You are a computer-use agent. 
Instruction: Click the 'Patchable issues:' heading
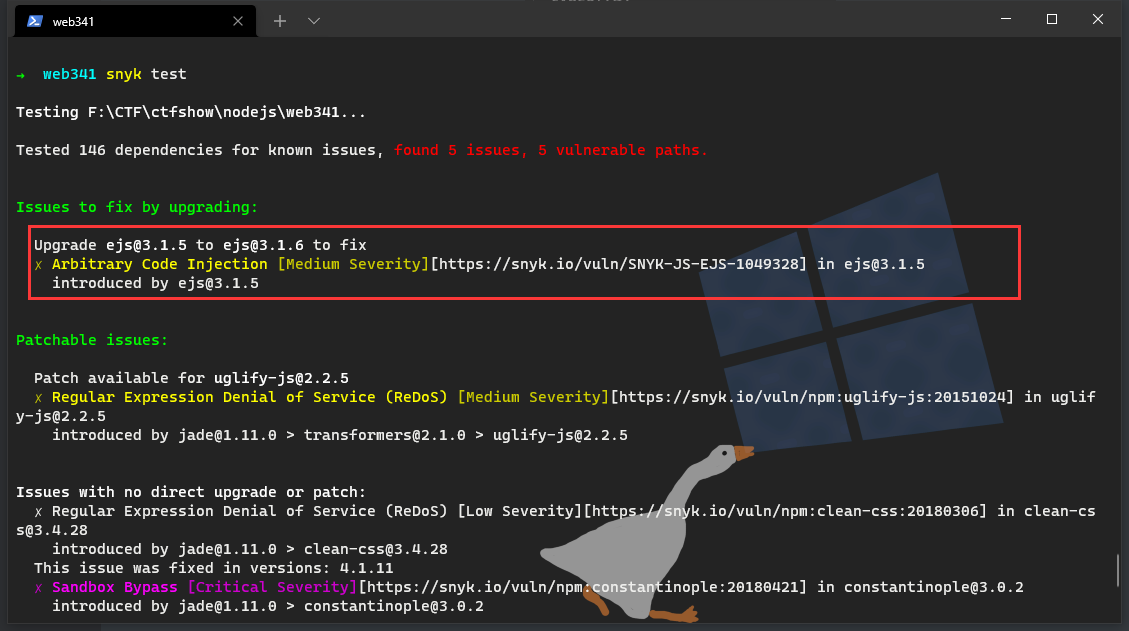click(x=92, y=340)
